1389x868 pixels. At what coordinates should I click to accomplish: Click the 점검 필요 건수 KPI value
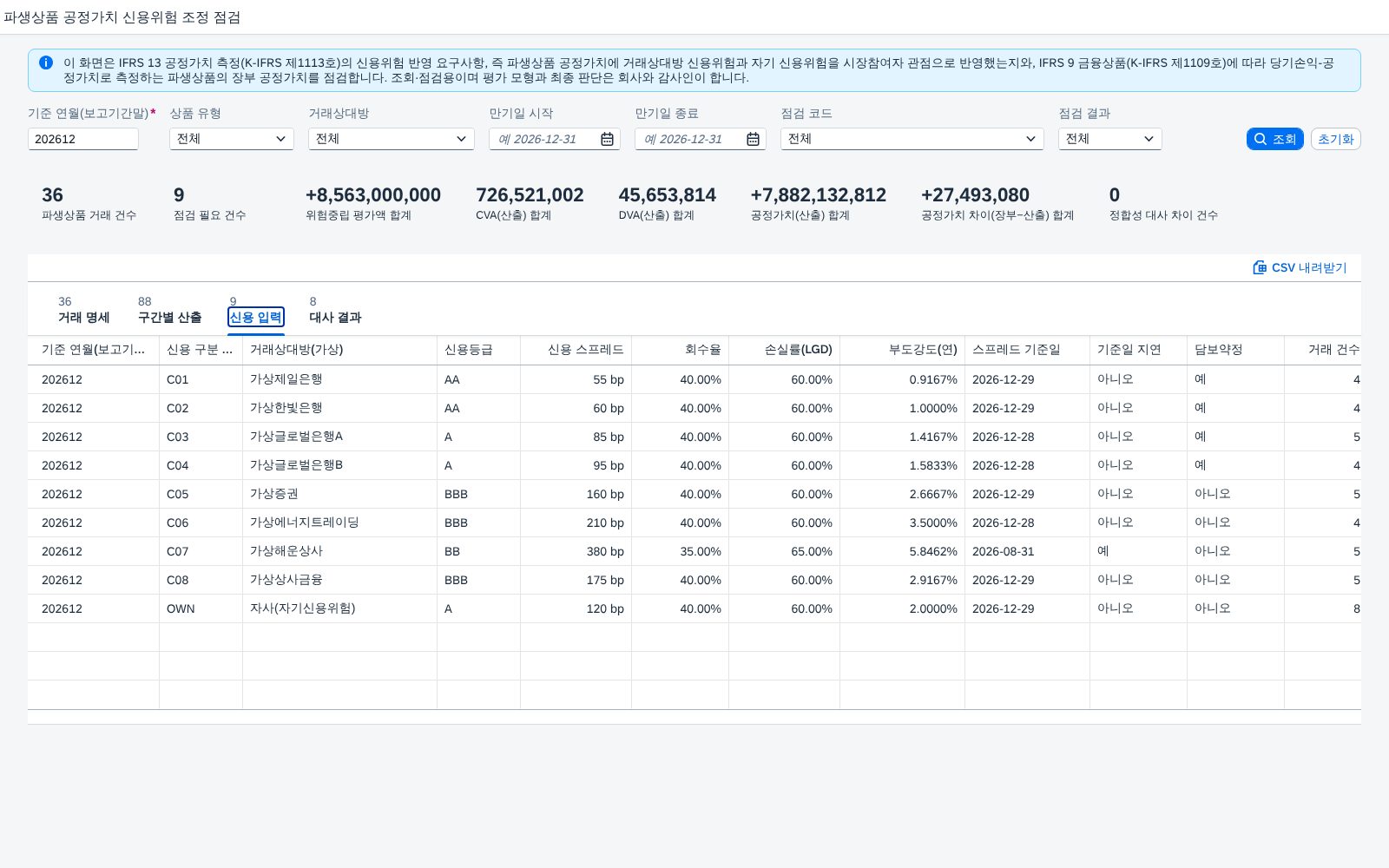(x=179, y=195)
